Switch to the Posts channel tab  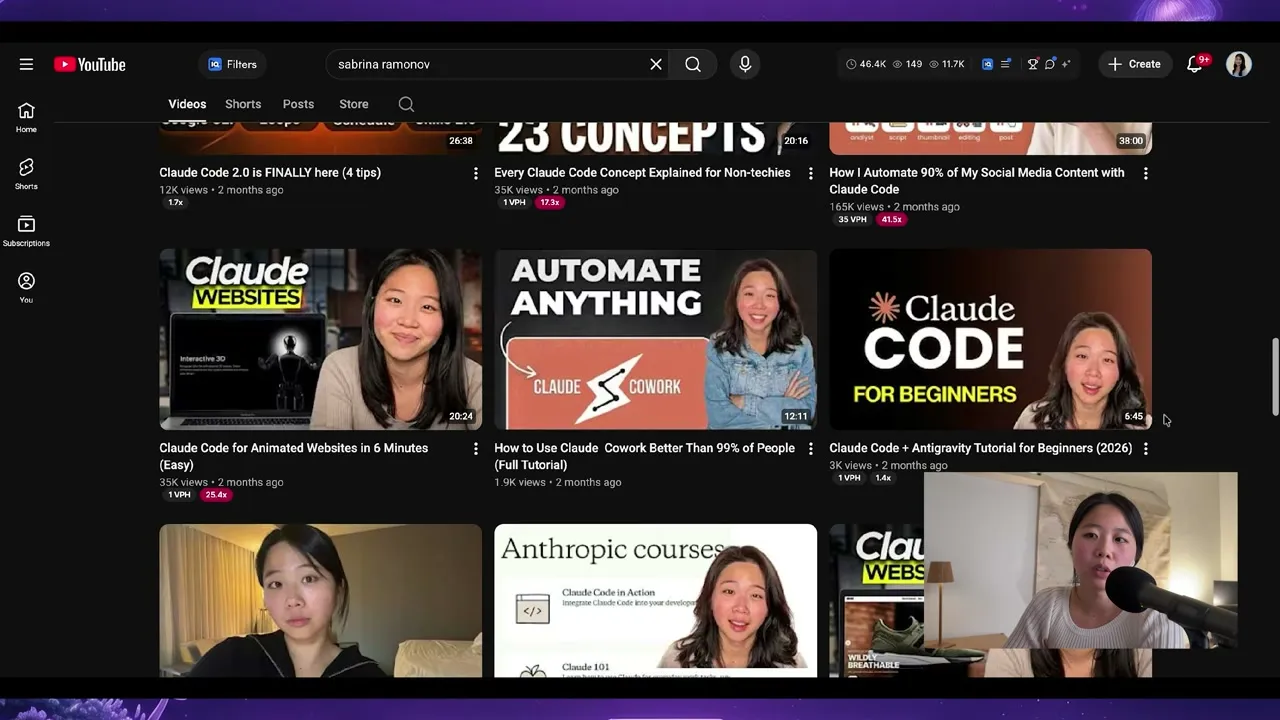pyautogui.click(x=298, y=104)
